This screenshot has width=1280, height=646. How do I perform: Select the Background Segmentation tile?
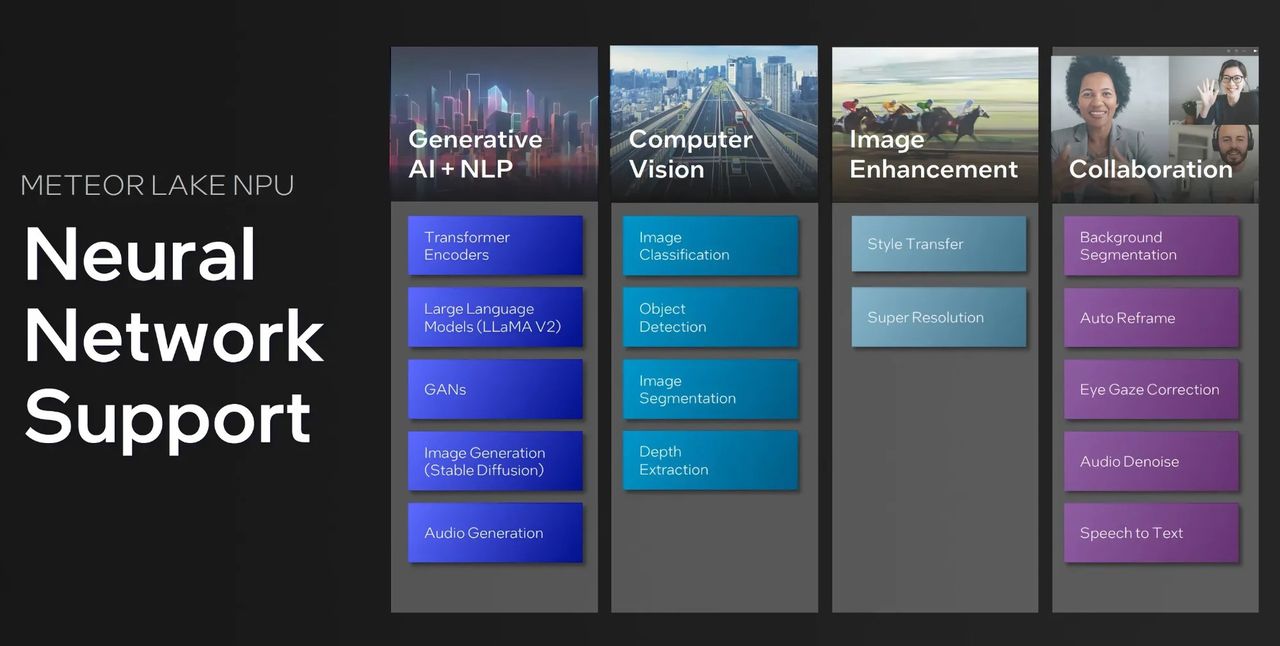pyautogui.click(x=1151, y=246)
